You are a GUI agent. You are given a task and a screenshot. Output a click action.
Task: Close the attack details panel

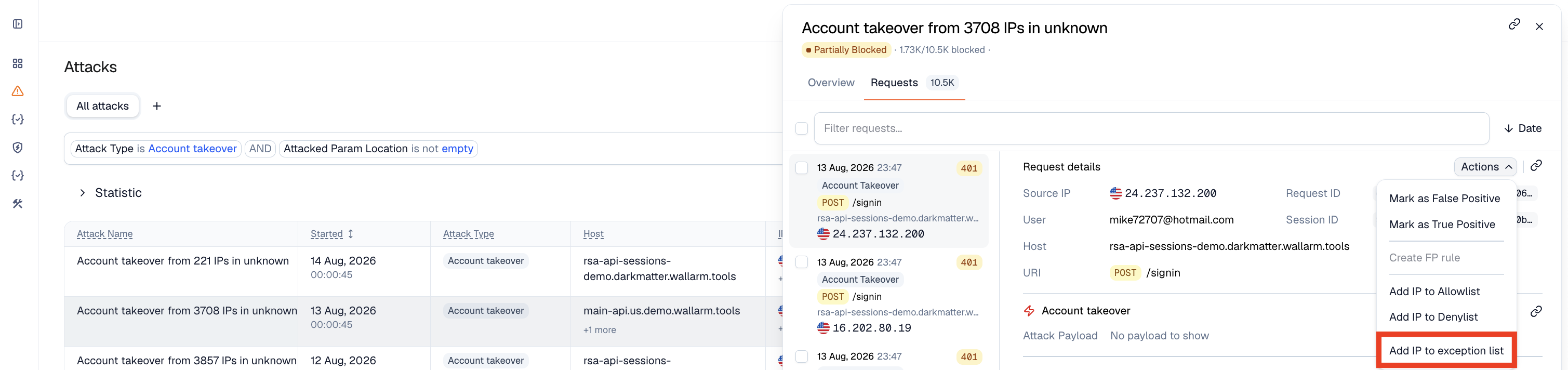tap(1539, 26)
